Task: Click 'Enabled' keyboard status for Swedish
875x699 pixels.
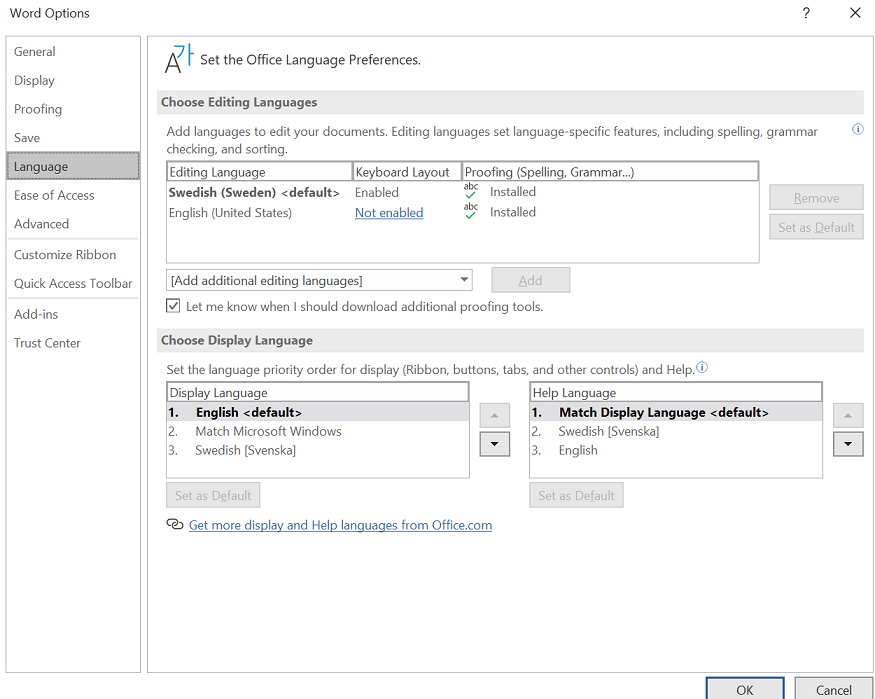Action: click(x=377, y=192)
